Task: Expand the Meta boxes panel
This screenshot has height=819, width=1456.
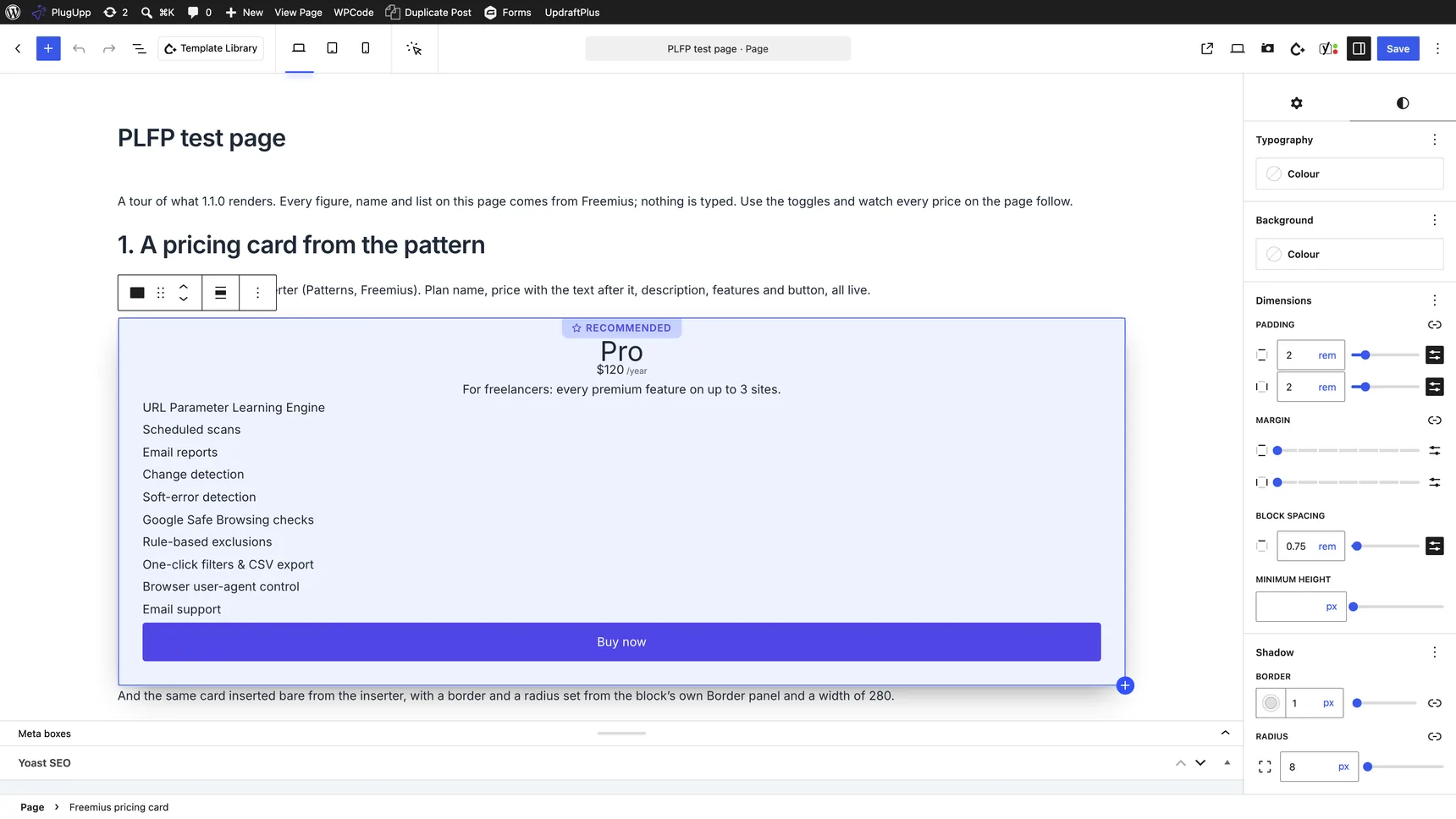Action: pyautogui.click(x=1225, y=734)
